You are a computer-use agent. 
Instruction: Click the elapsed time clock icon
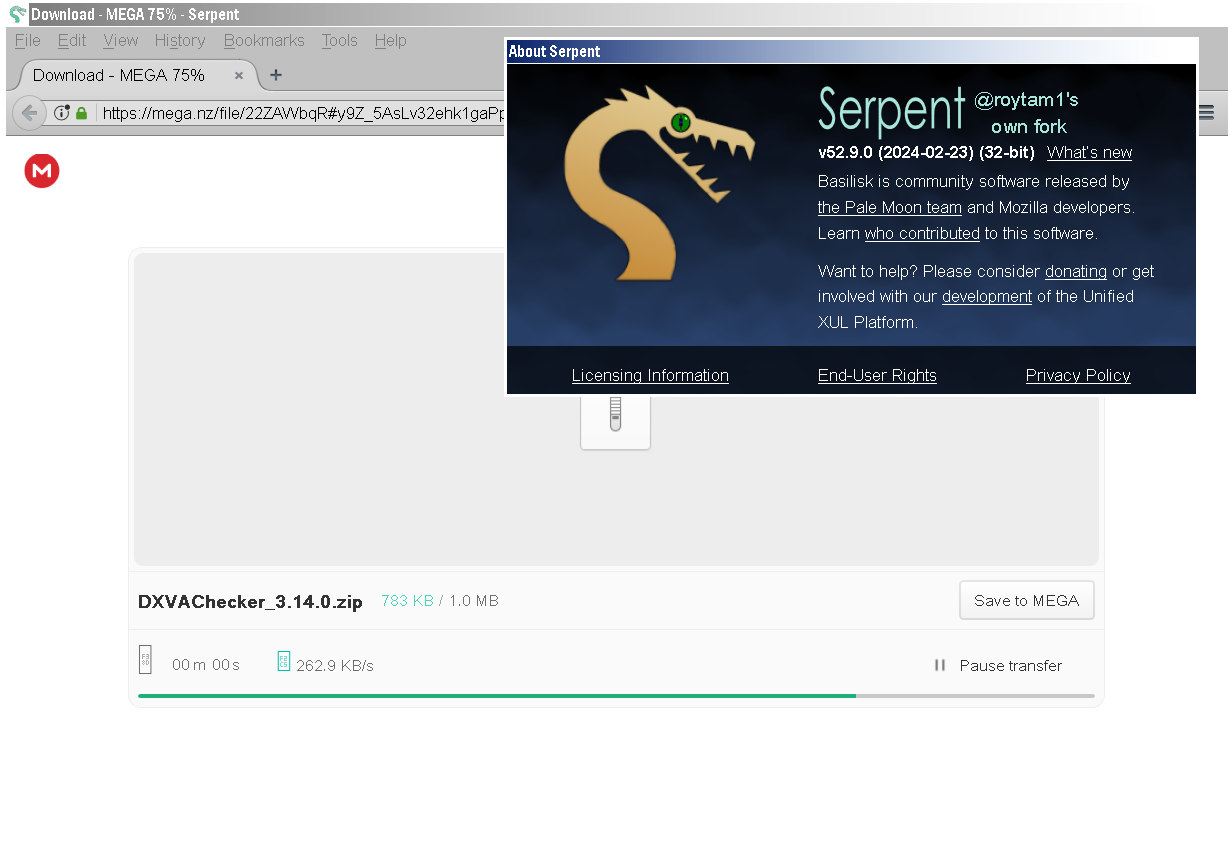145,660
